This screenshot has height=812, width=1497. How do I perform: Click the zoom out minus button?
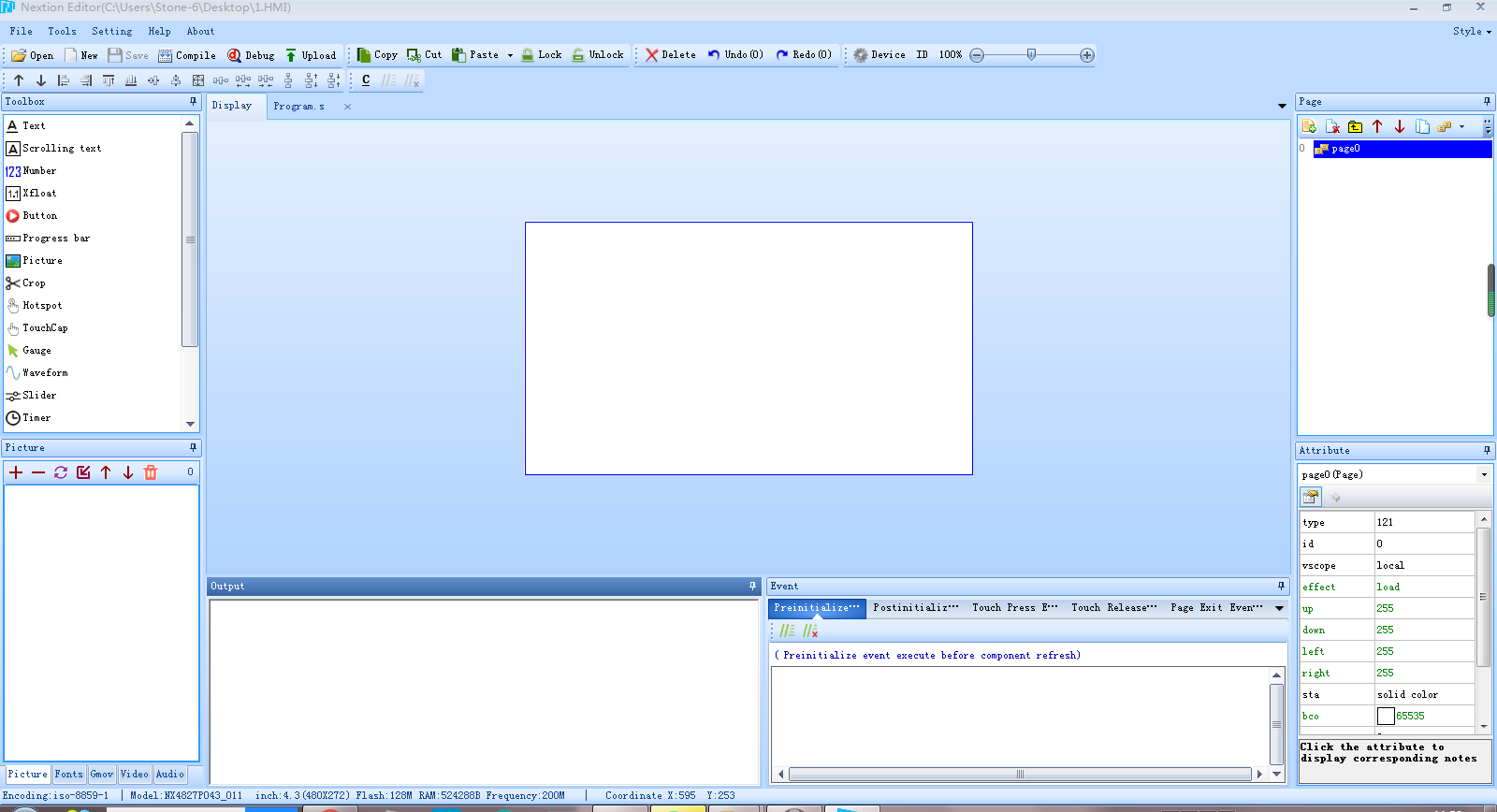tap(977, 55)
